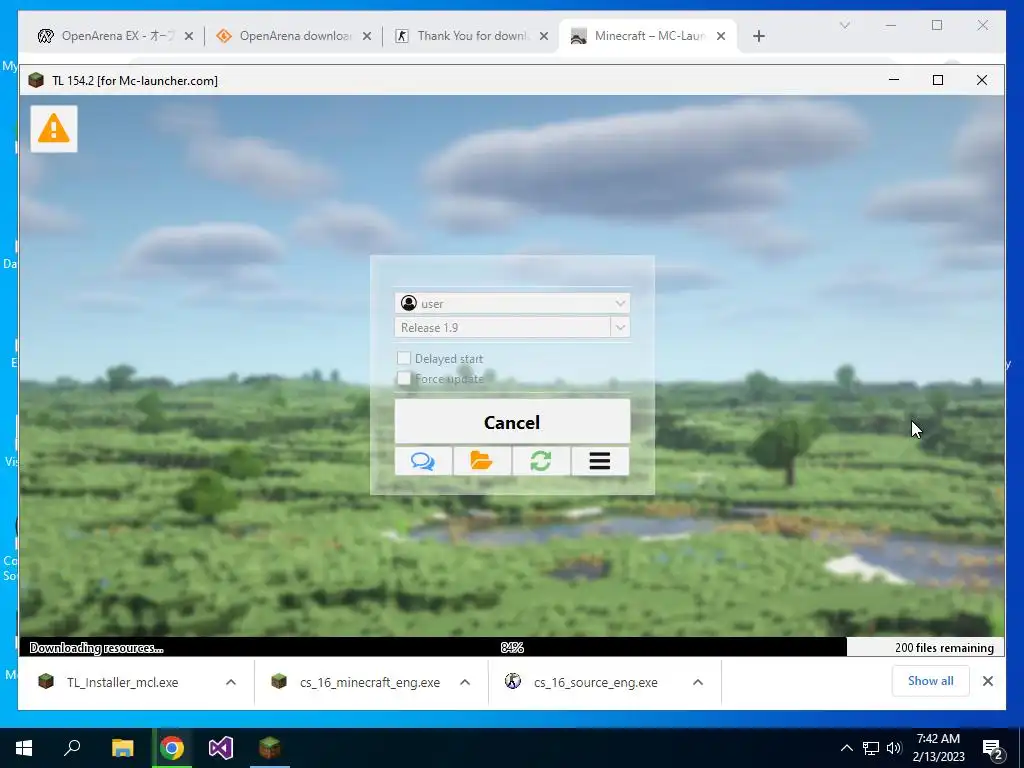
Task: Click the cs_16_source_eng.exe download file icon
Action: point(513,682)
